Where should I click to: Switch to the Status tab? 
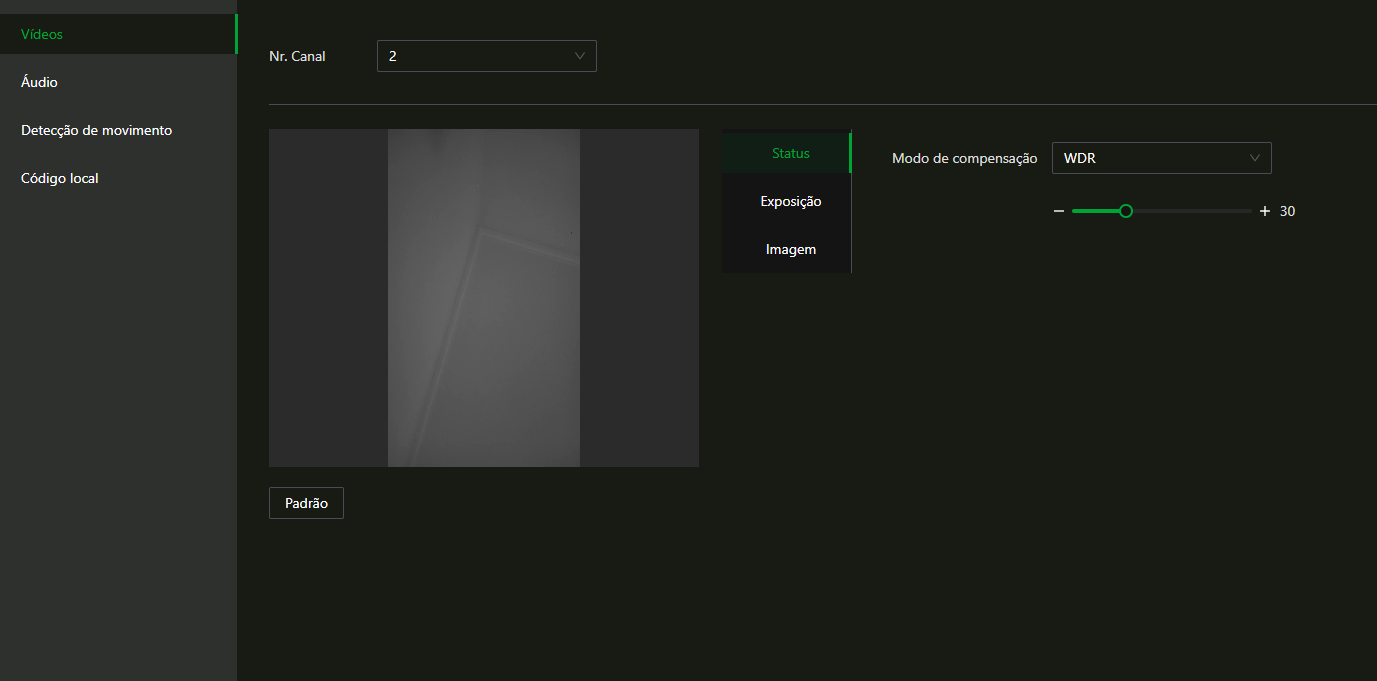[x=786, y=153]
